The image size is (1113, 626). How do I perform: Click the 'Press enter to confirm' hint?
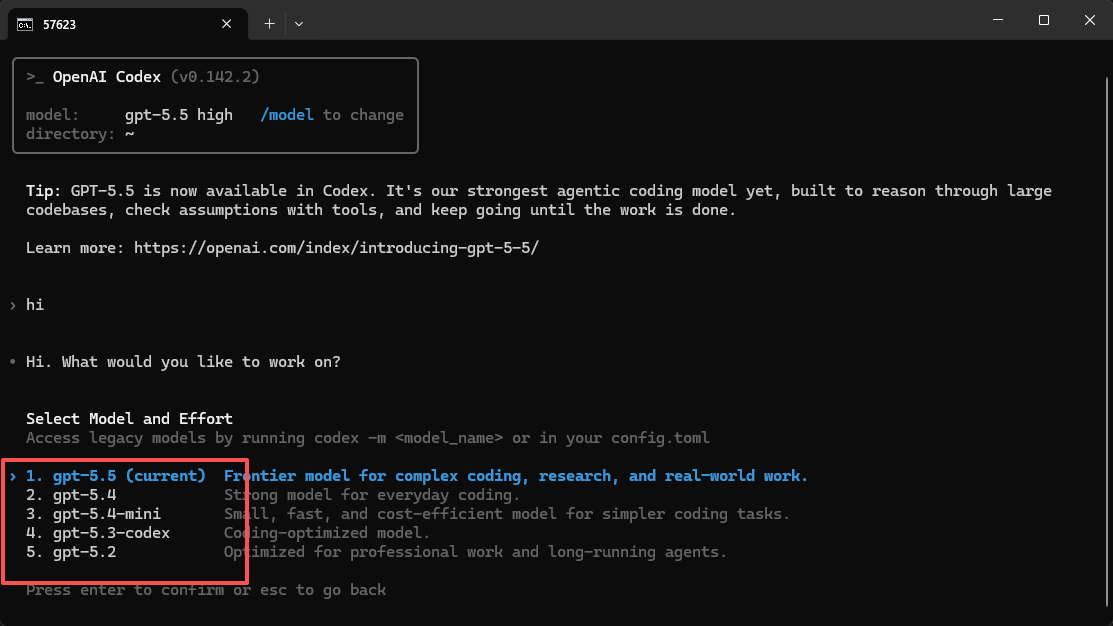pos(206,590)
